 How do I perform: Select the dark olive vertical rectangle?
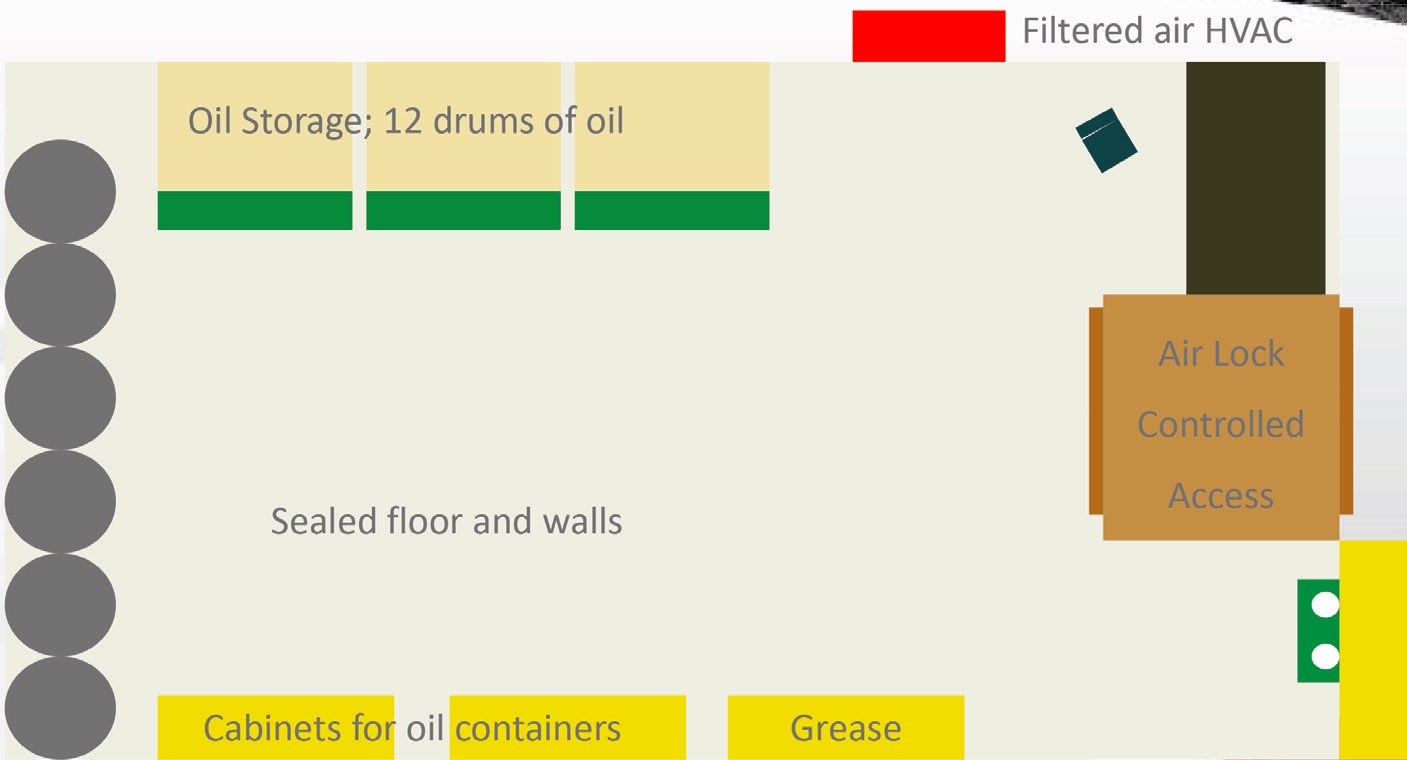1256,178
